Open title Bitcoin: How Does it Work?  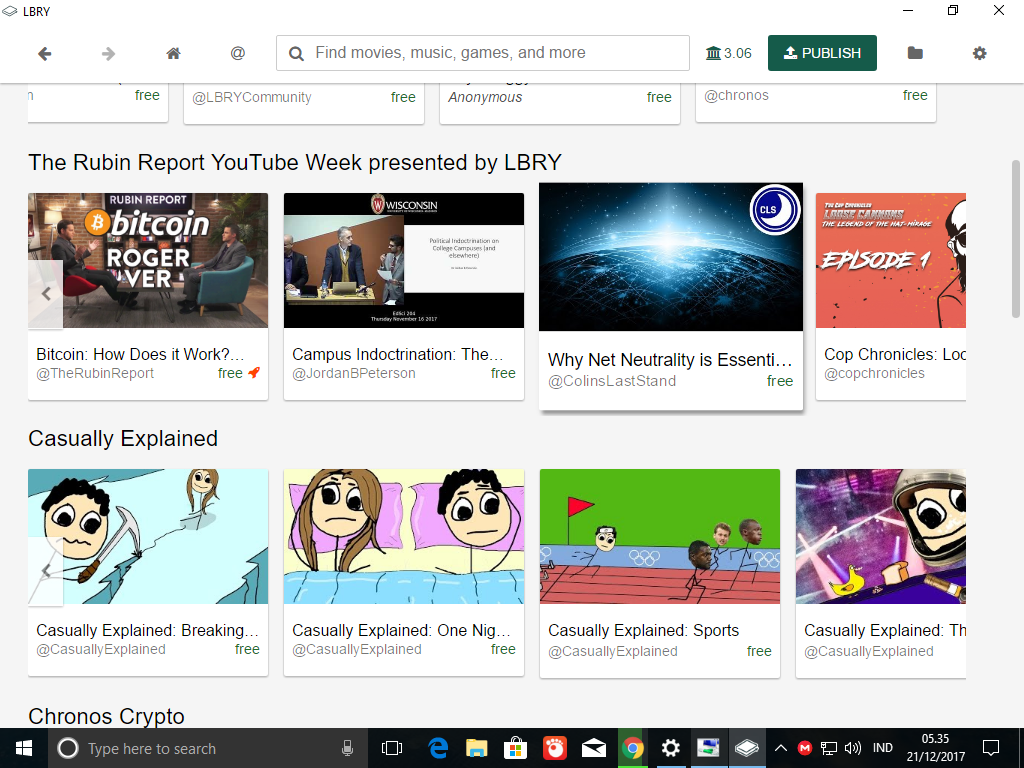coord(140,355)
